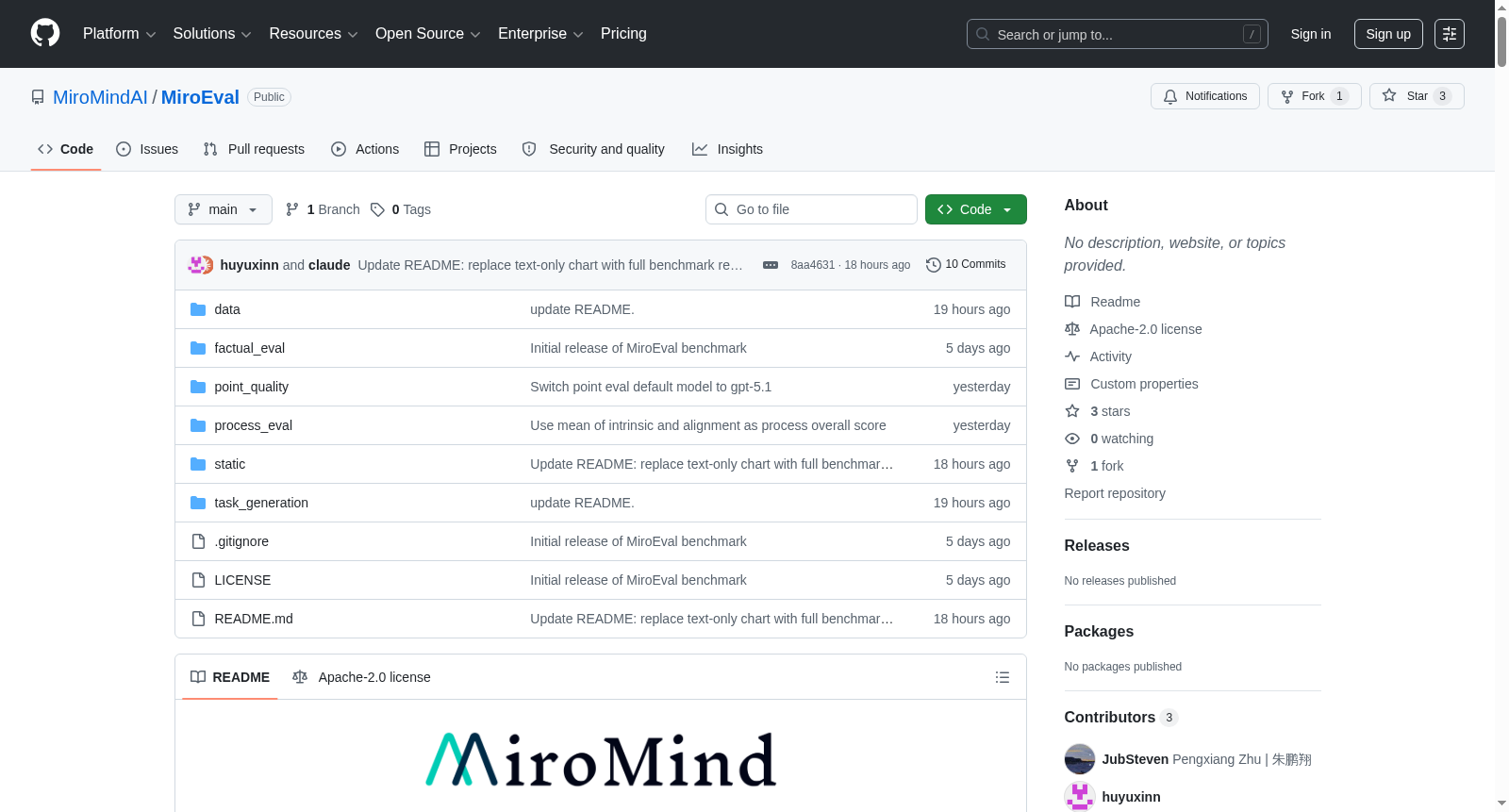This screenshot has width=1509, height=812.
Task: Click the fork icon beside 1 fork
Action: click(x=1072, y=466)
